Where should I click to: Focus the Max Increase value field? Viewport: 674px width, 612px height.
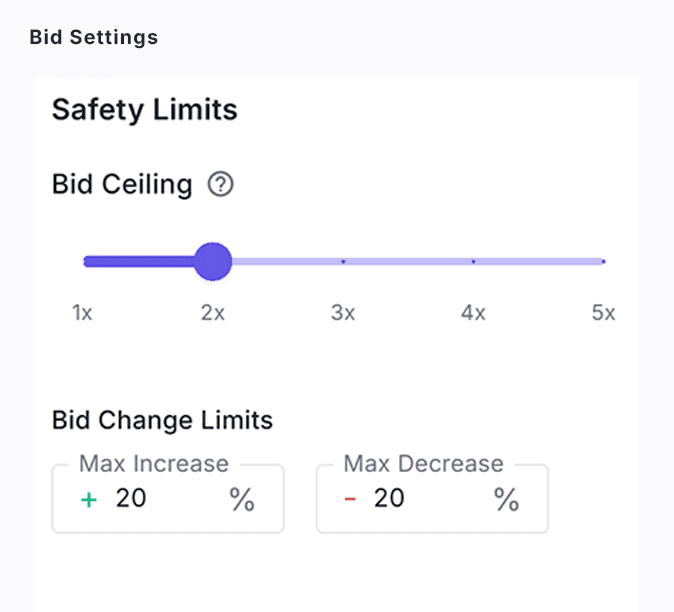(x=160, y=498)
